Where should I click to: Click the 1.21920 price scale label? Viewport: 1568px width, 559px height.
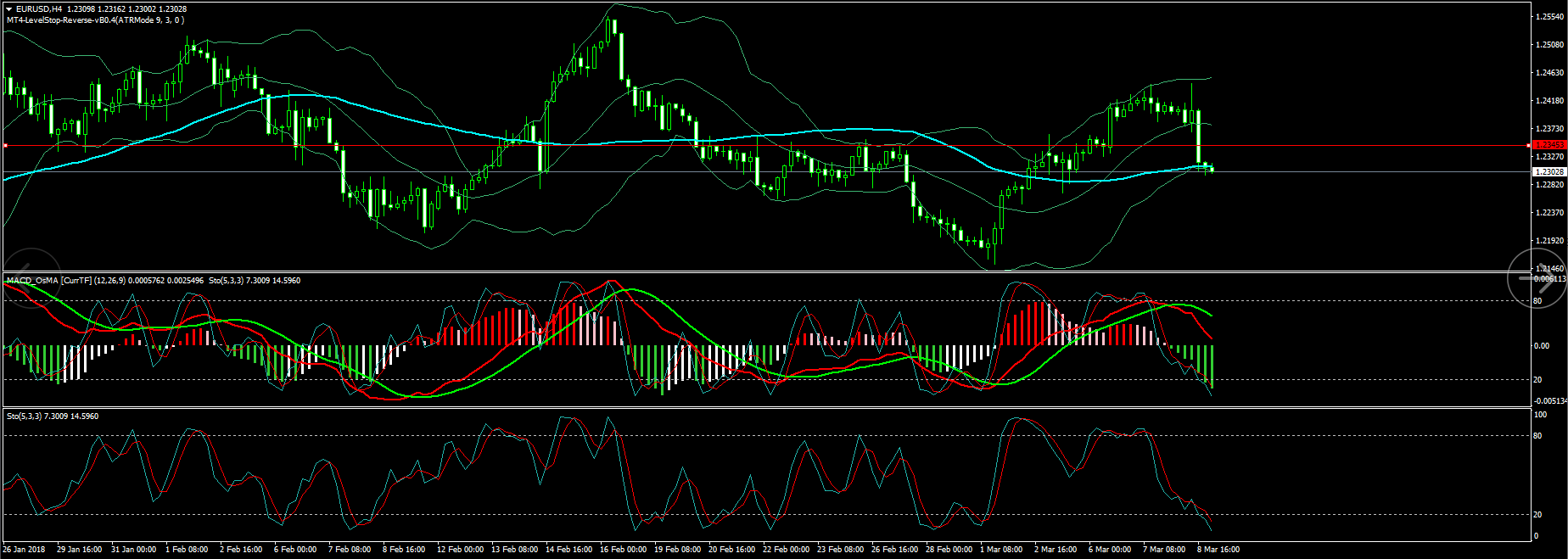coord(1550,241)
